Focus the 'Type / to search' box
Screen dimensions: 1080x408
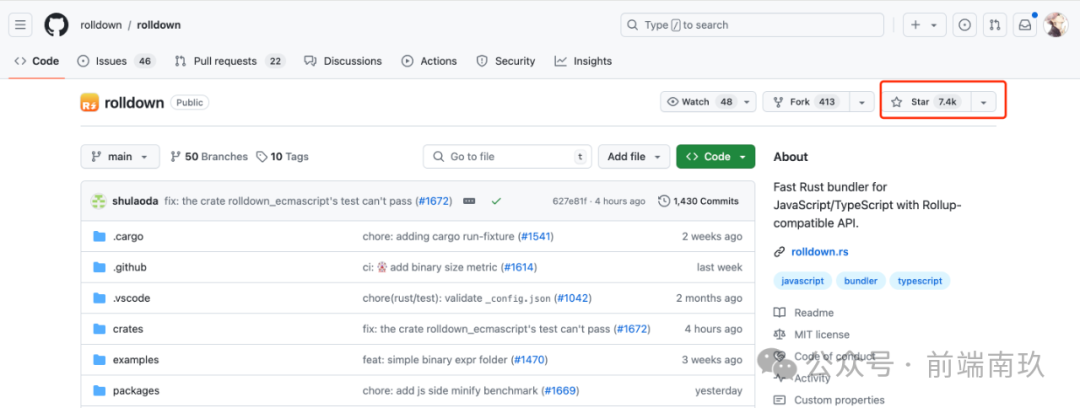click(752, 26)
